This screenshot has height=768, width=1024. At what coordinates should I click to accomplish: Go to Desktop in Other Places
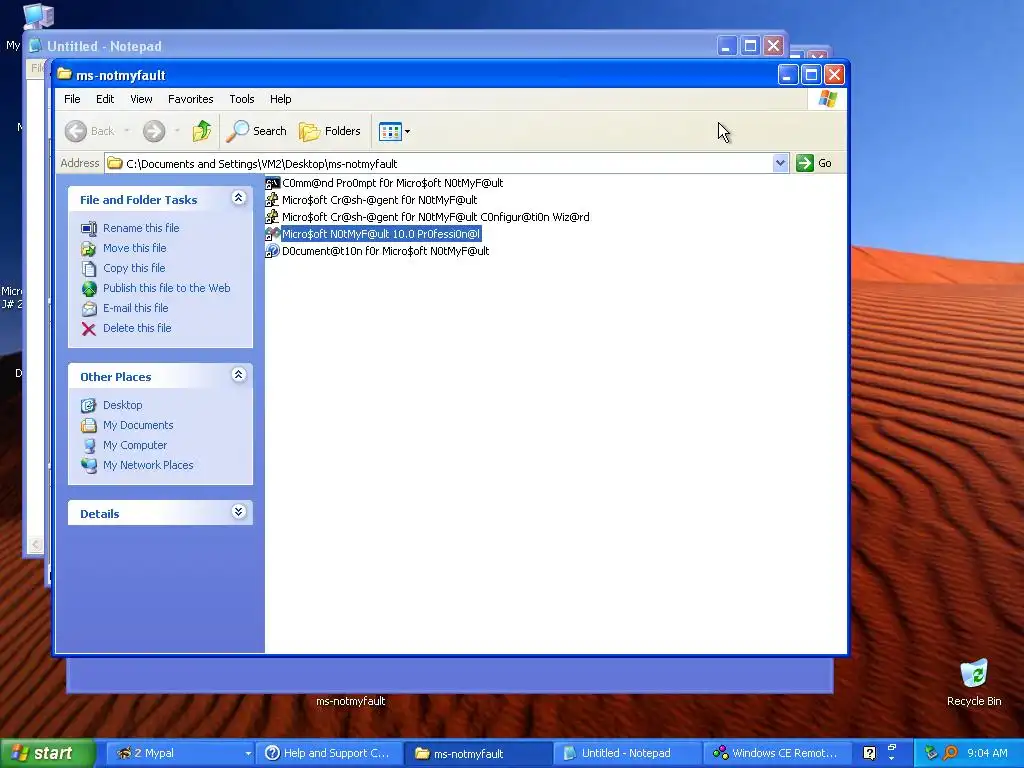(122, 405)
